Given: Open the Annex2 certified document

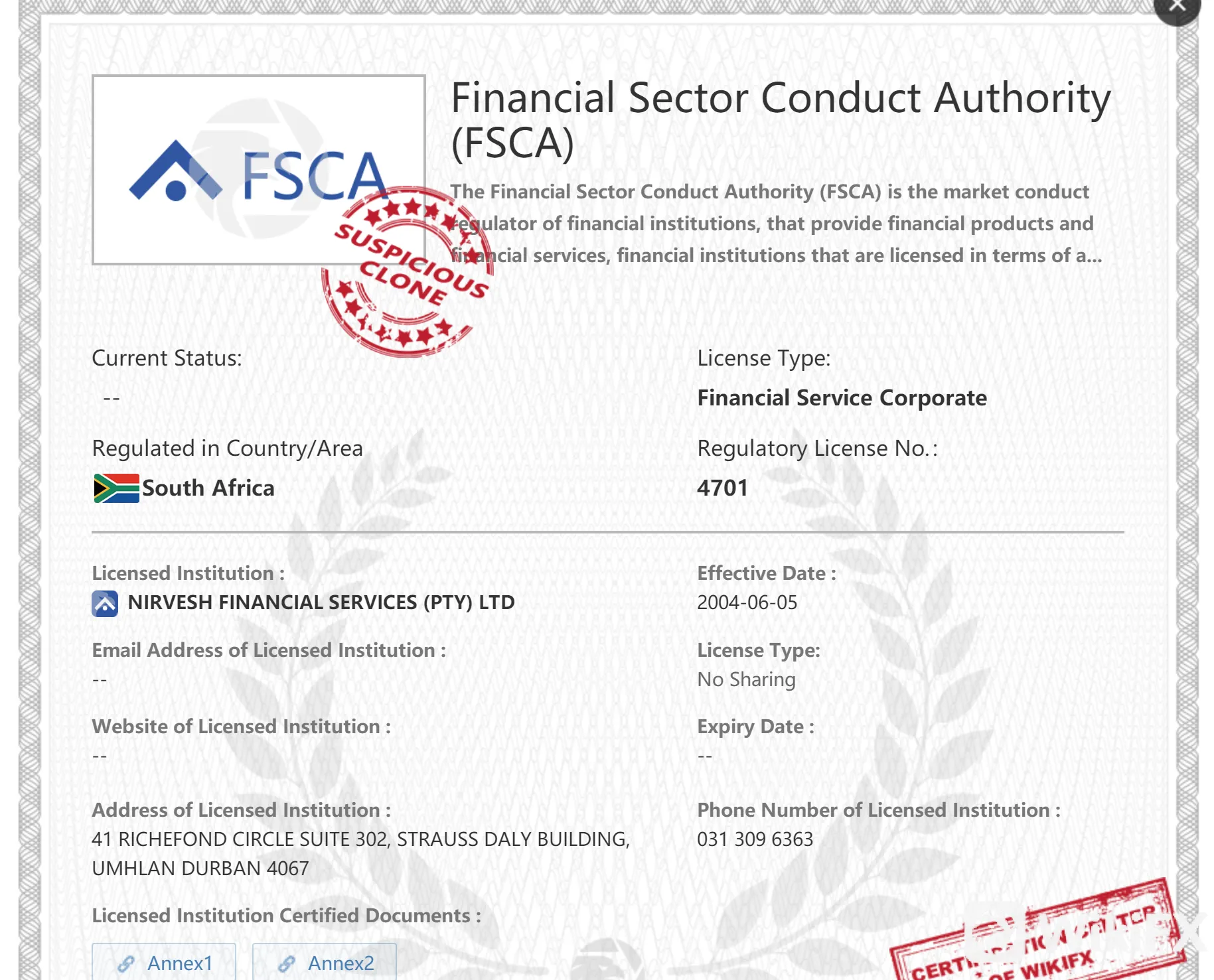Looking at the screenshot, I should 325,962.
